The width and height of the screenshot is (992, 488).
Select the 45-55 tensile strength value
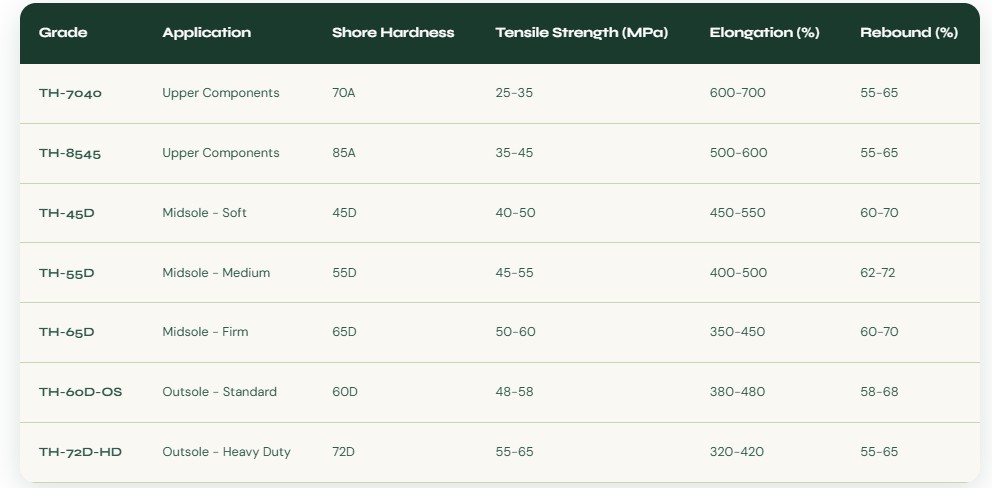pos(514,273)
